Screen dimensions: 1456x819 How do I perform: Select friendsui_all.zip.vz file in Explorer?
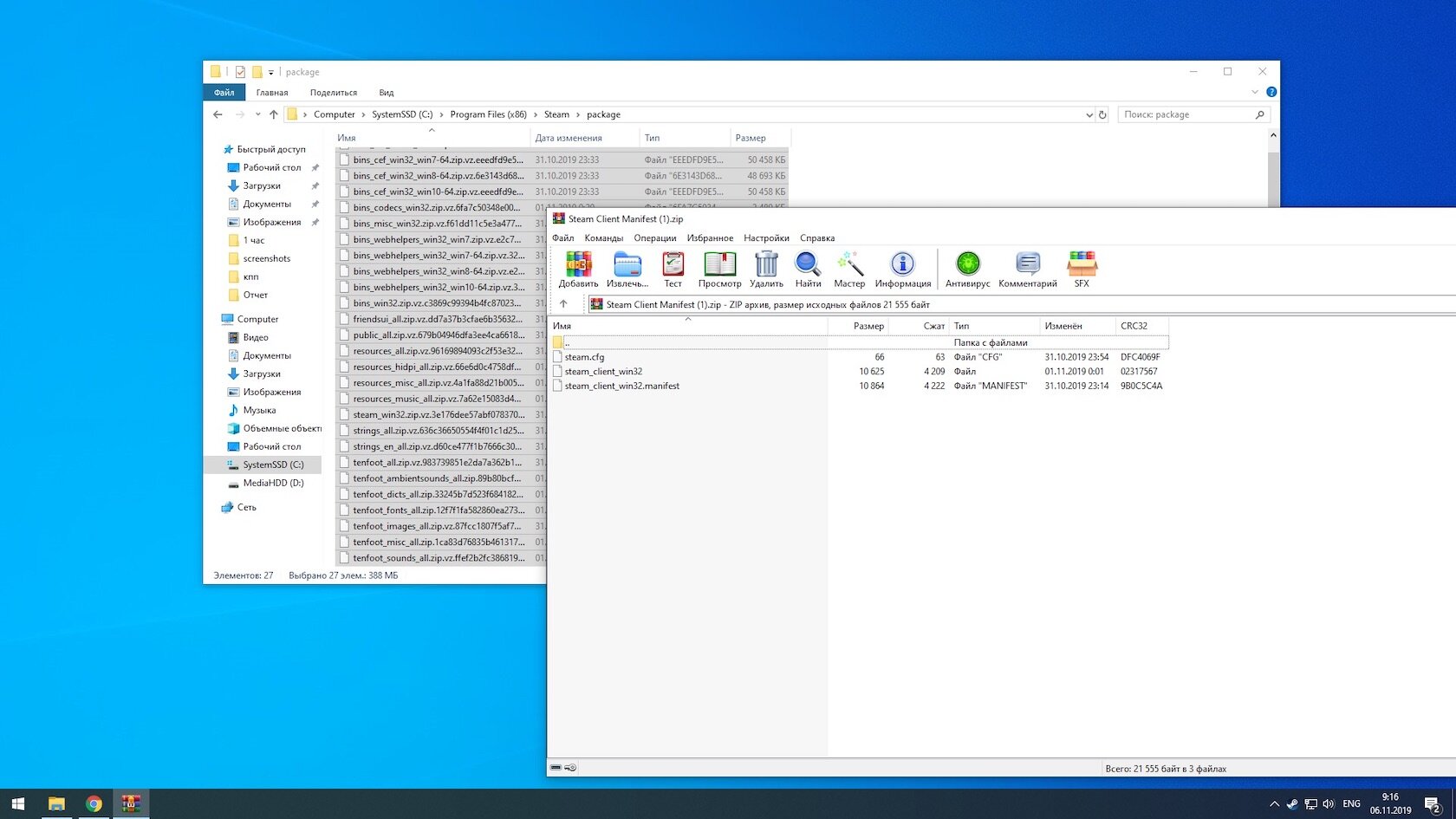(x=438, y=319)
